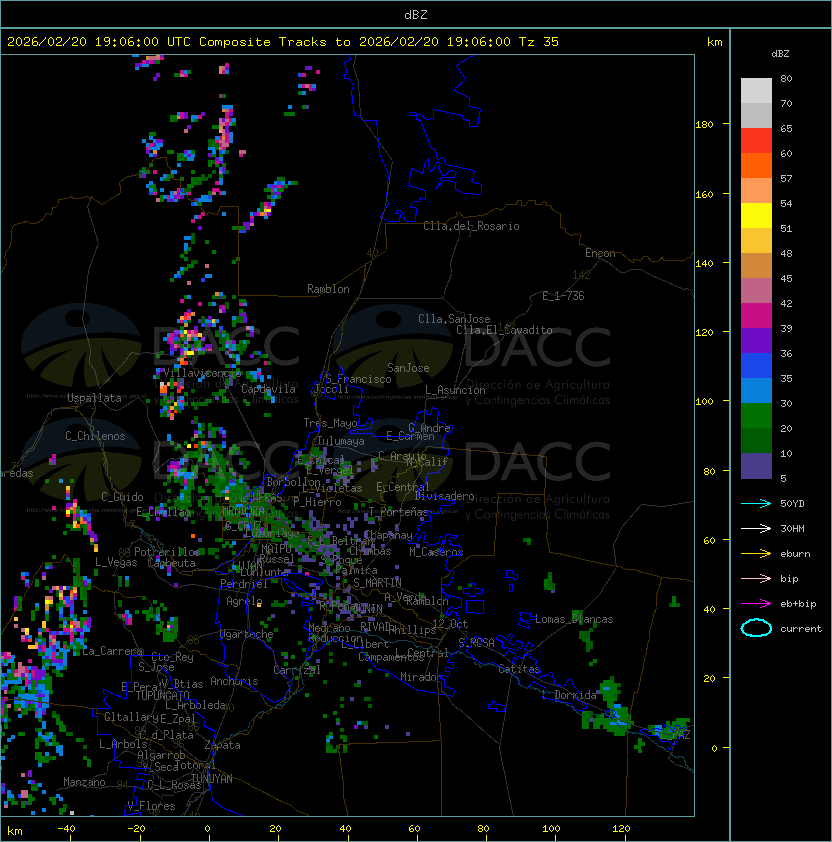This screenshot has height=842, width=832.
Task: Click the Manzano place label
Action: pos(84,782)
